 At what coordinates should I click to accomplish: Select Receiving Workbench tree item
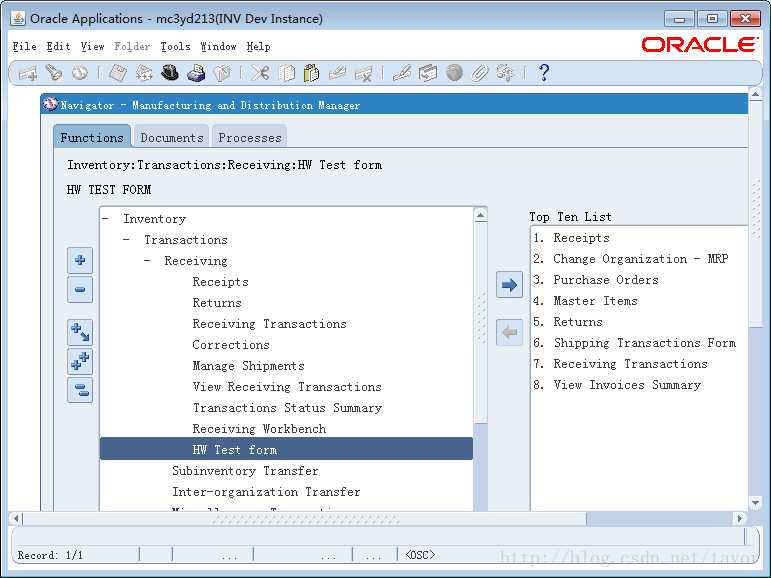(259, 429)
